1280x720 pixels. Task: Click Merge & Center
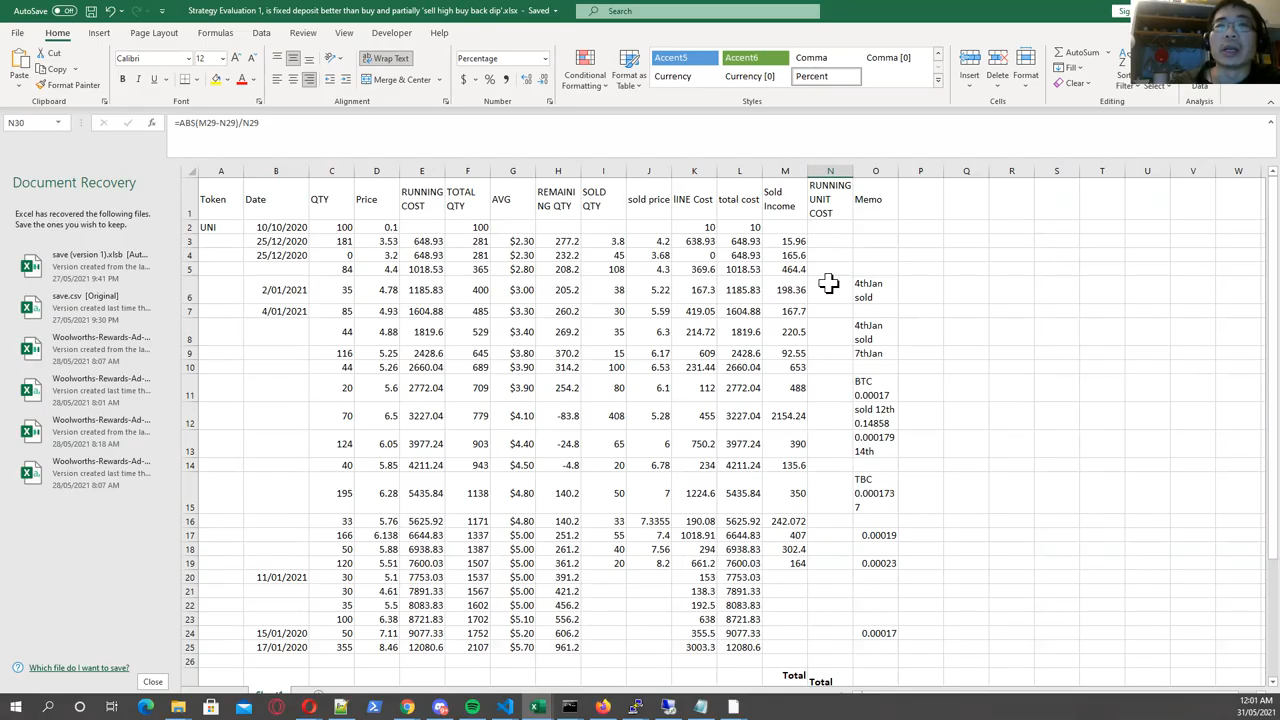click(397, 79)
